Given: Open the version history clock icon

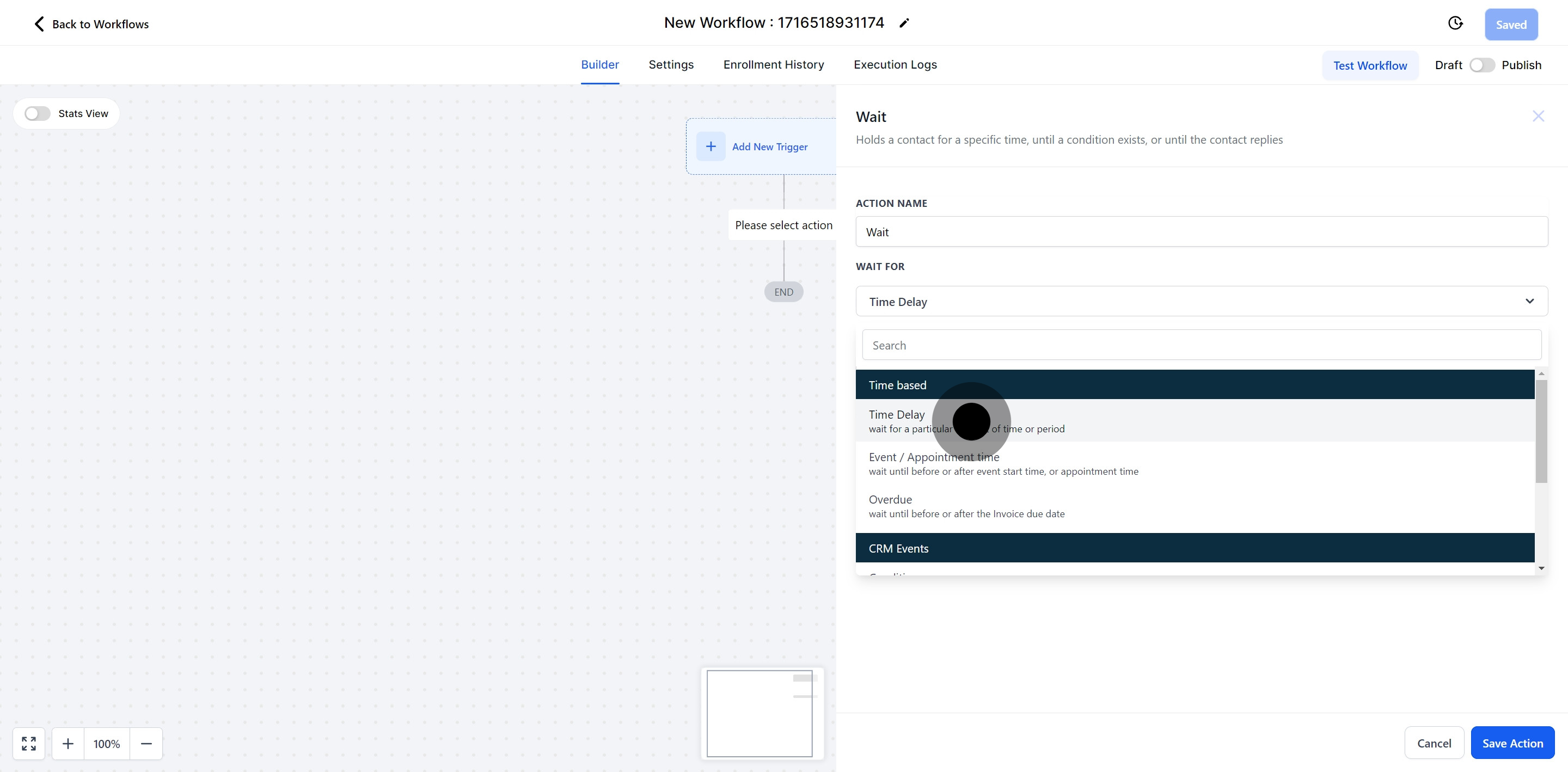Looking at the screenshot, I should 1455,23.
